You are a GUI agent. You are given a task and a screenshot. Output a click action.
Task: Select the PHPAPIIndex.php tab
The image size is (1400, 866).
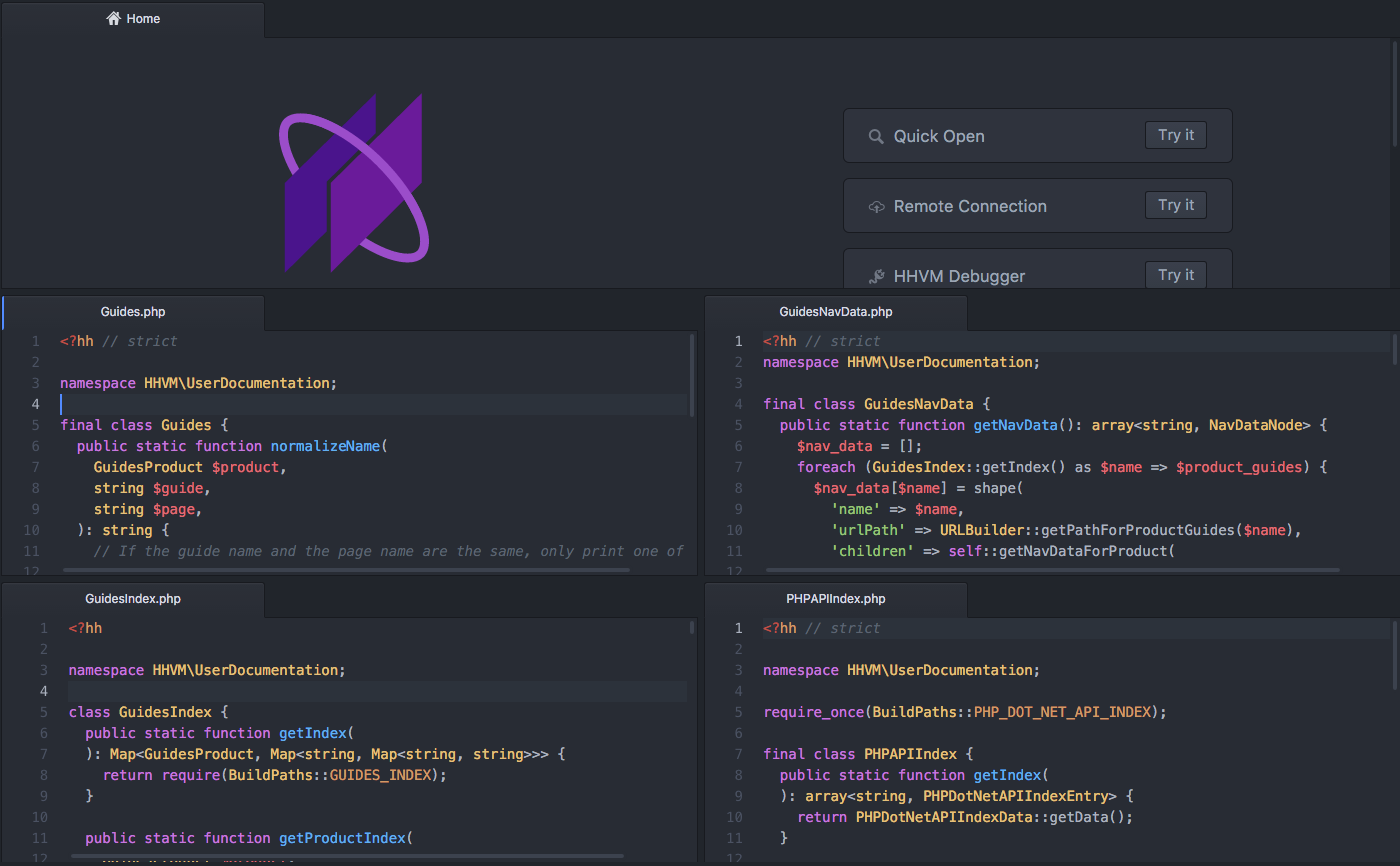[x=836, y=599]
